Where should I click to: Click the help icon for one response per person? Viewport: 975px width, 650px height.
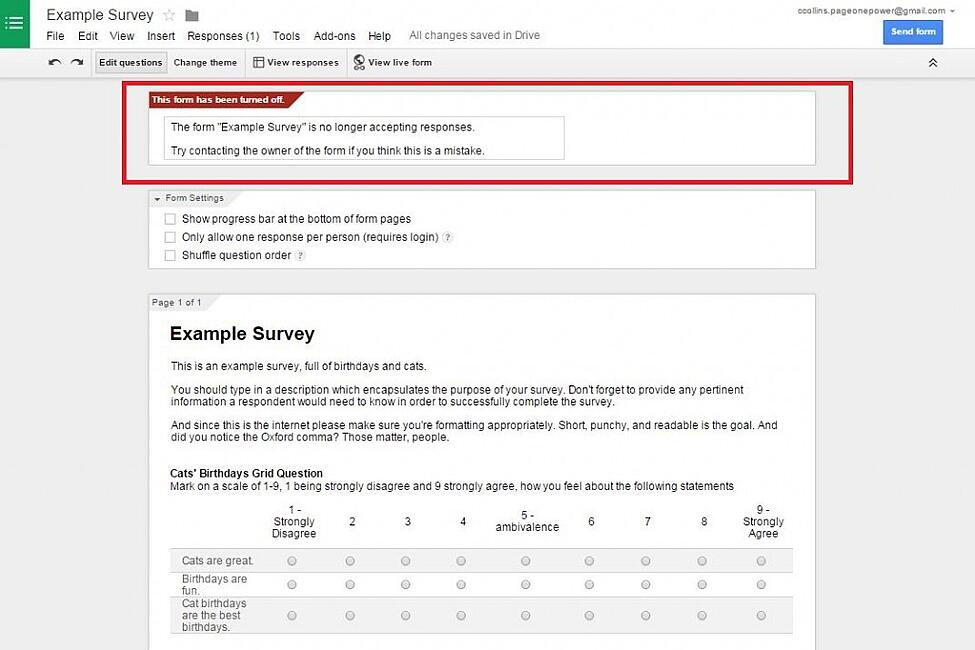click(447, 237)
